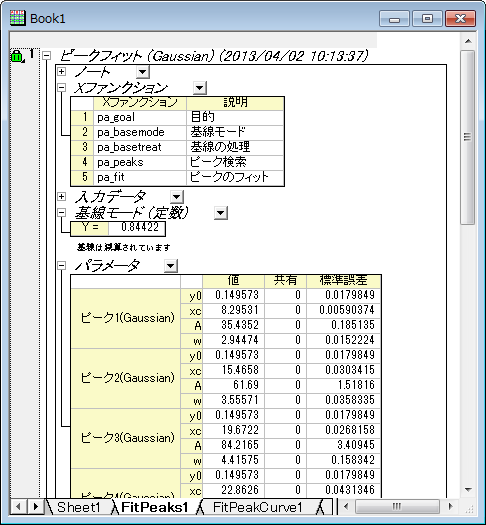
Task: Expand the 入力データ section node
Action: pyautogui.click(x=62, y=196)
